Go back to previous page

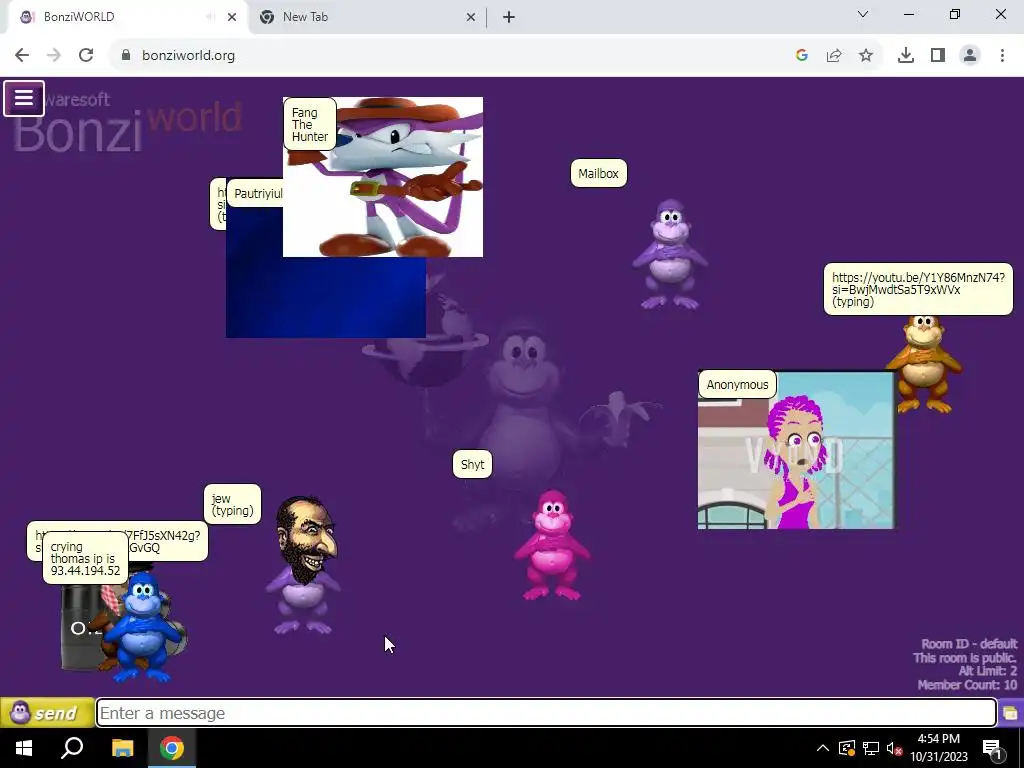click(22, 55)
